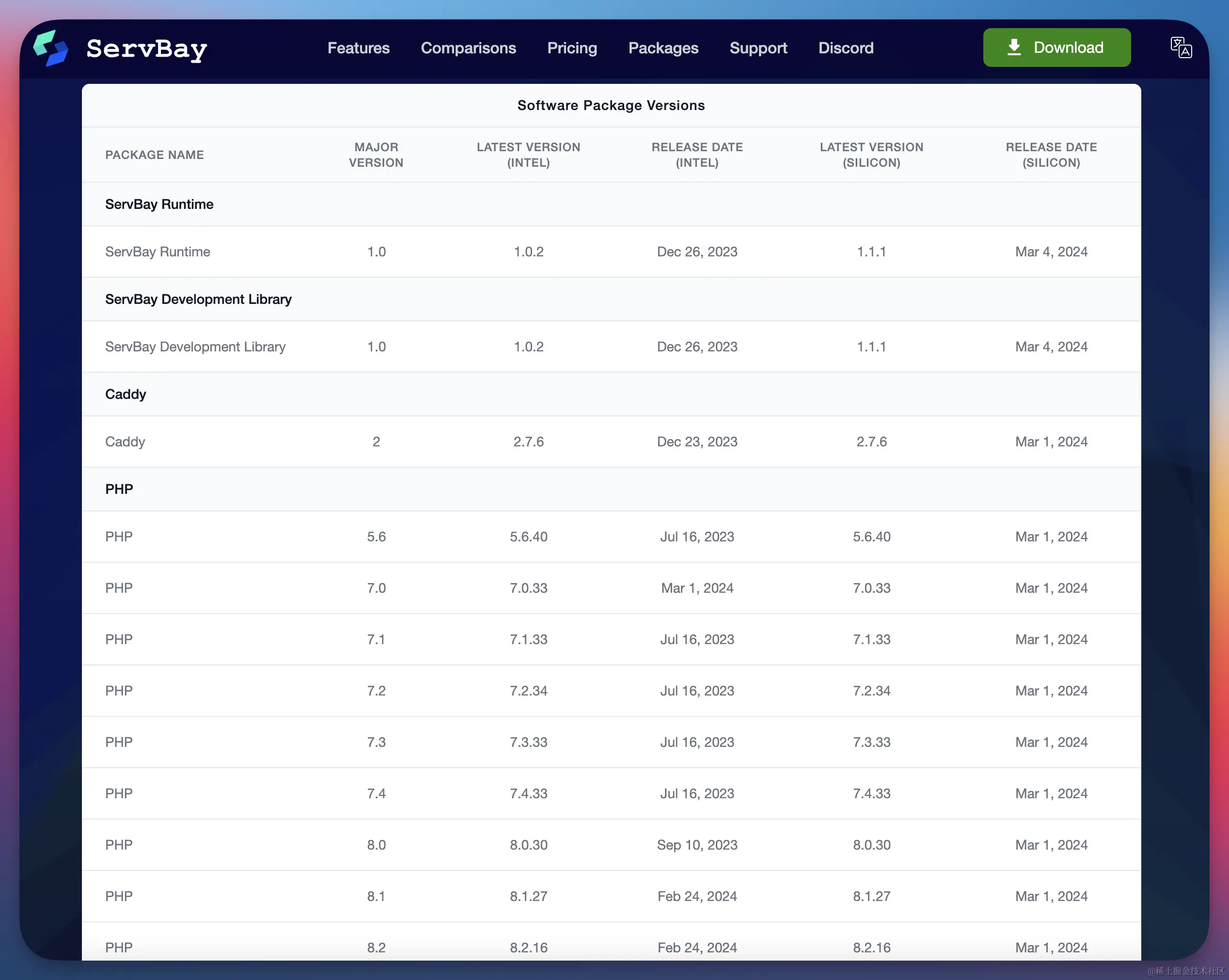This screenshot has width=1229, height=980.
Task: Select the Caddy group heading
Action: 126,395
